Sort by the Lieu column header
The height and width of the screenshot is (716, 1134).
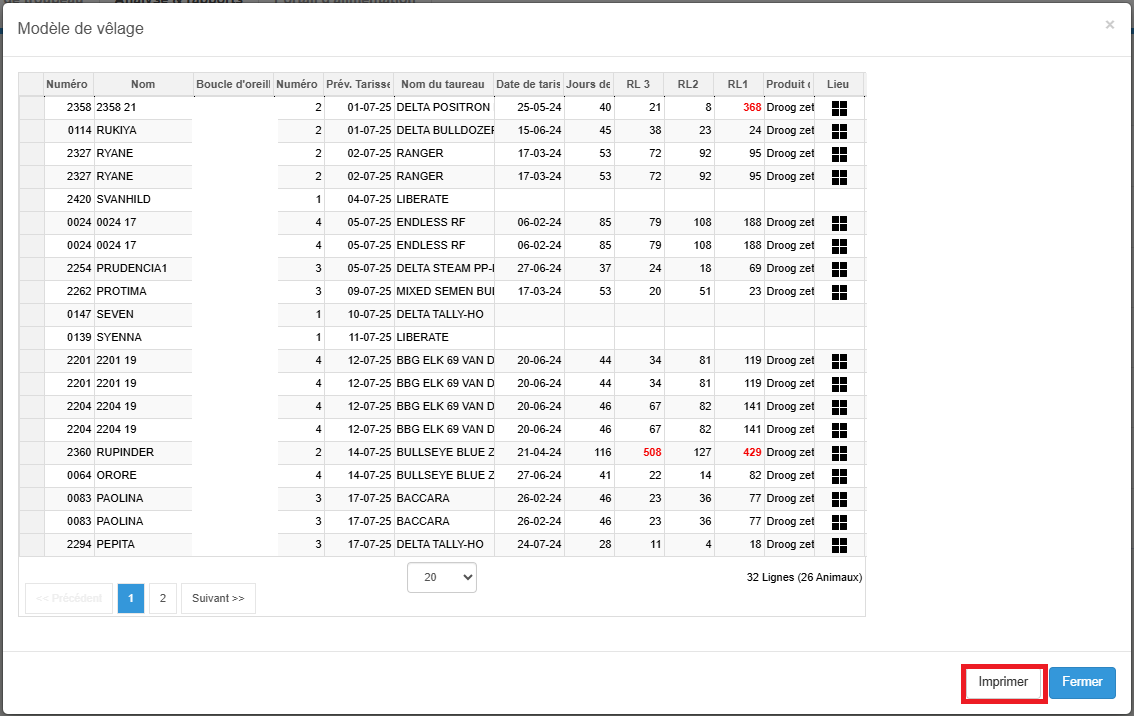click(x=838, y=84)
